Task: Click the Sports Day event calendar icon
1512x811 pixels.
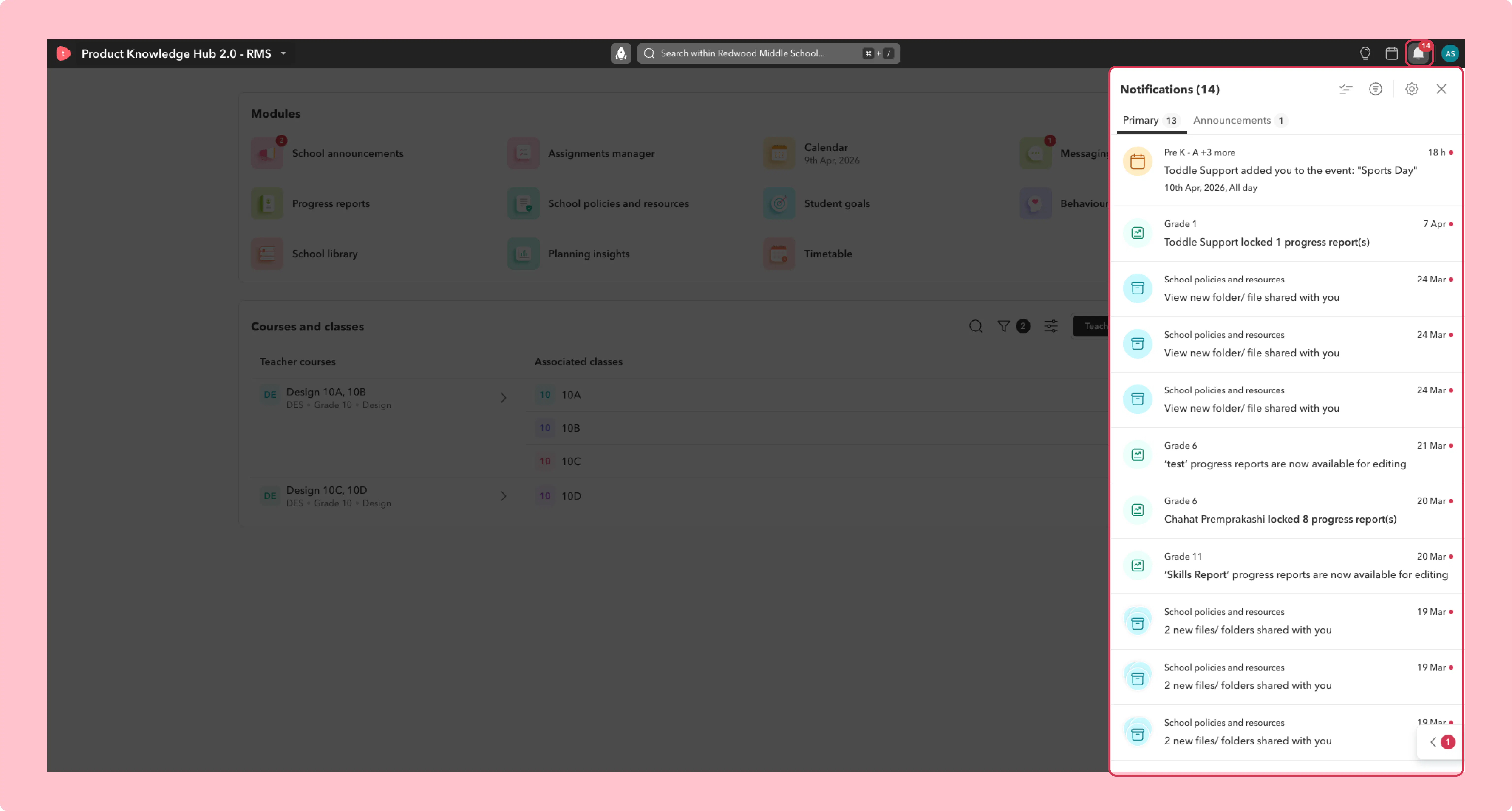Action: 1137,161
